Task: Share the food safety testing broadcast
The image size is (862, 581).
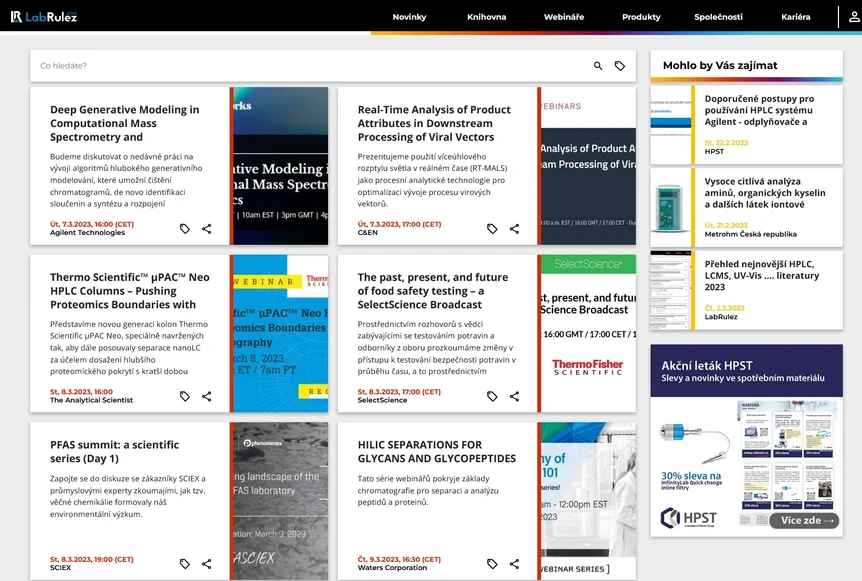Action: [x=514, y=396]
